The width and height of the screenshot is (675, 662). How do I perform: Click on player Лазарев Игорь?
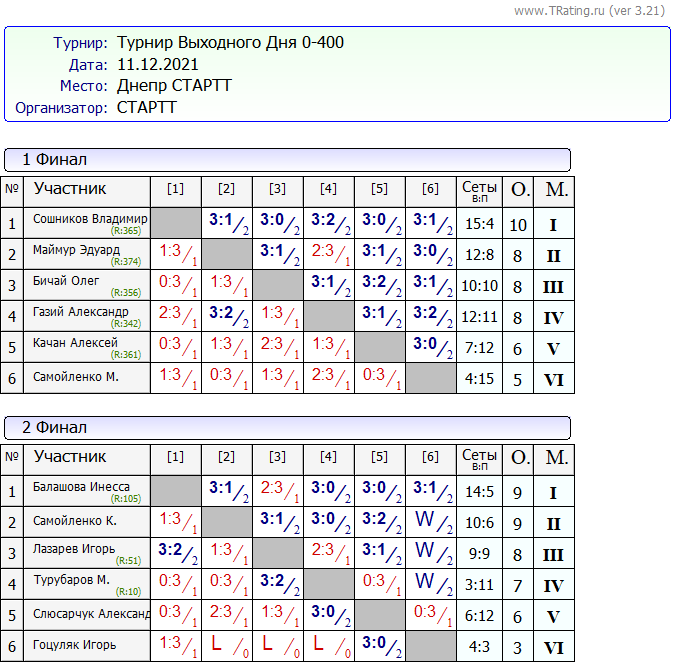74,548
